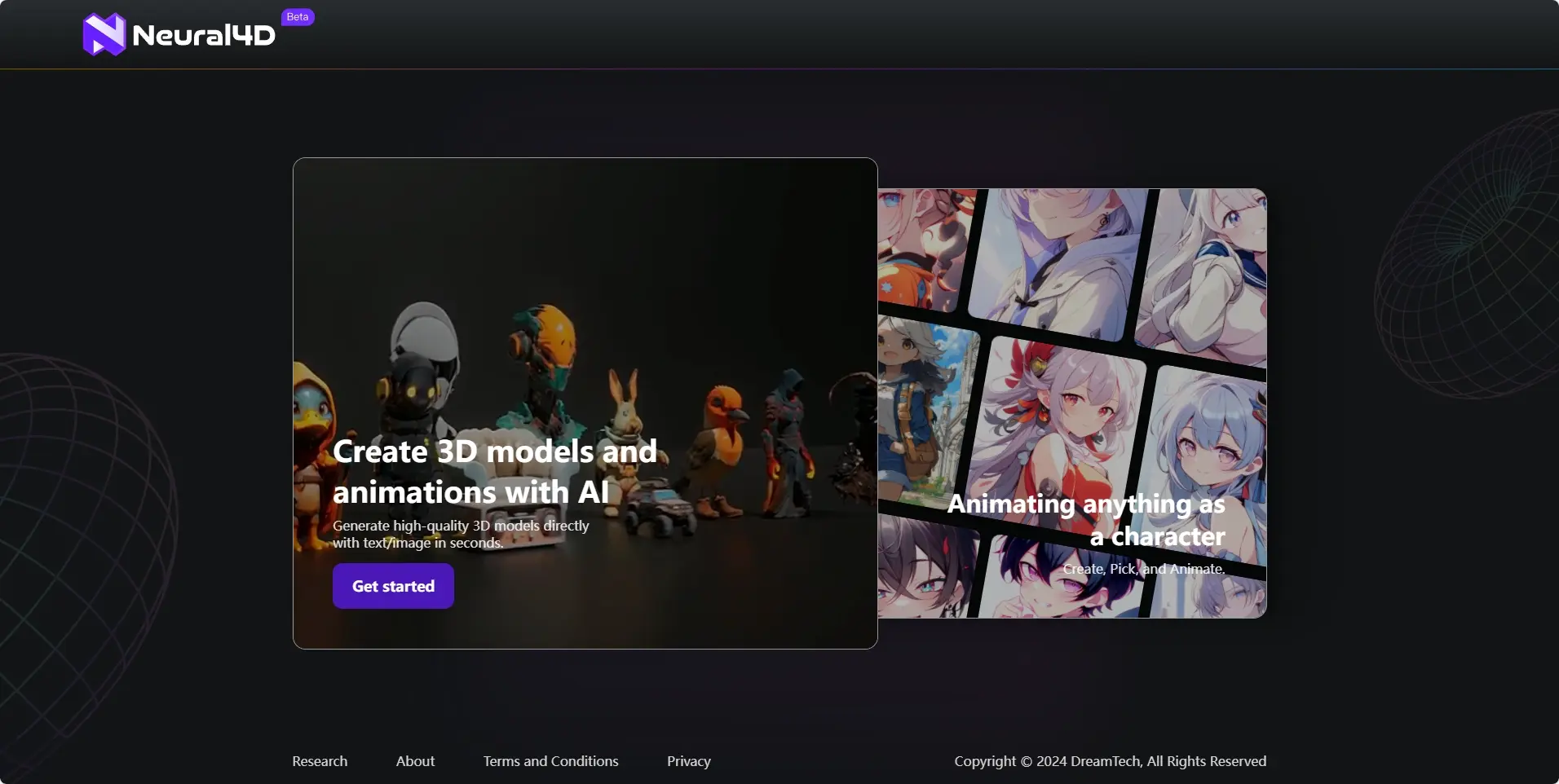
Task: Open the Research footer link
Action: click(x=320, y=761)
